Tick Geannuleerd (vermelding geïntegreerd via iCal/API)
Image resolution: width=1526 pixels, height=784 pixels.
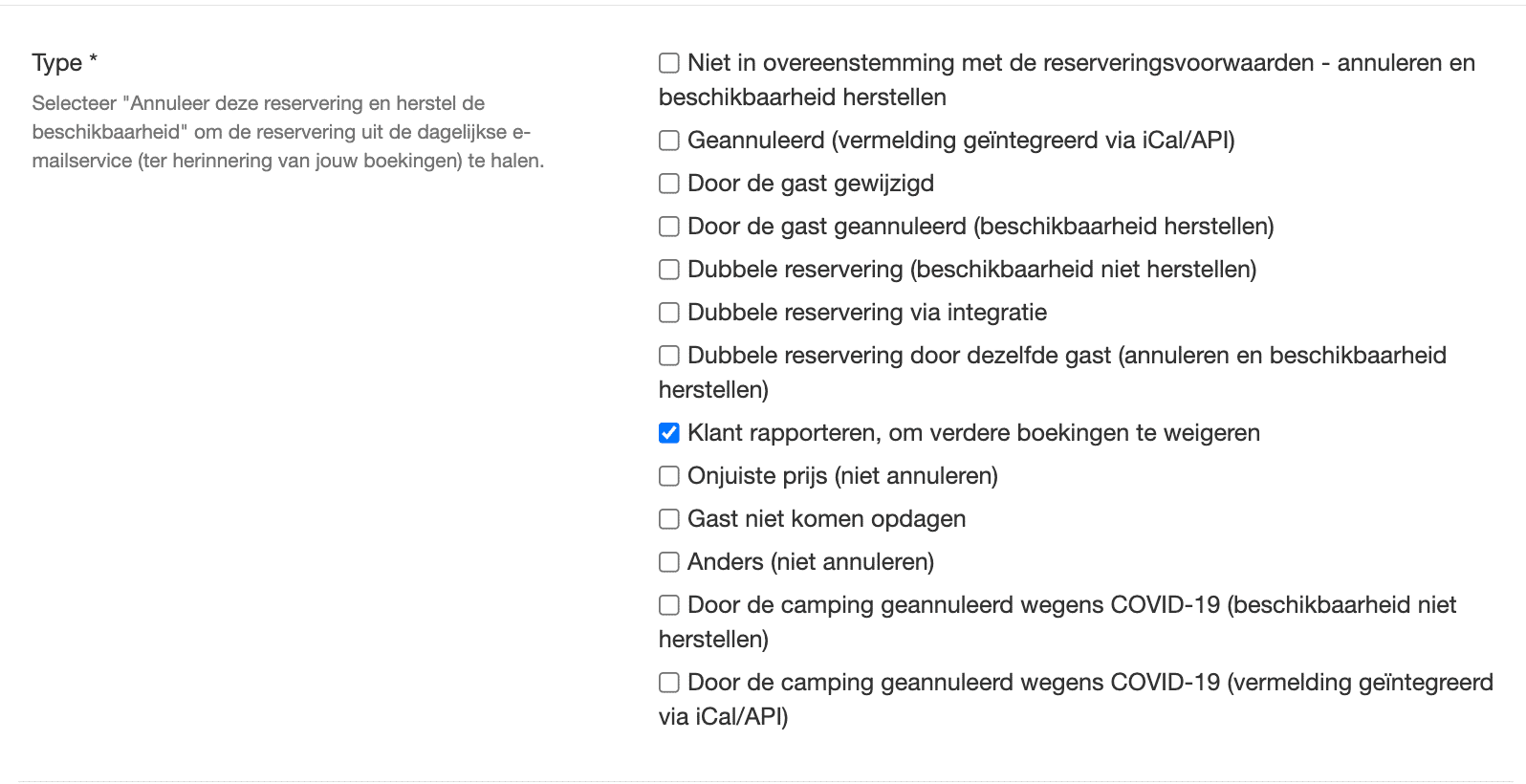click(669, 141)
